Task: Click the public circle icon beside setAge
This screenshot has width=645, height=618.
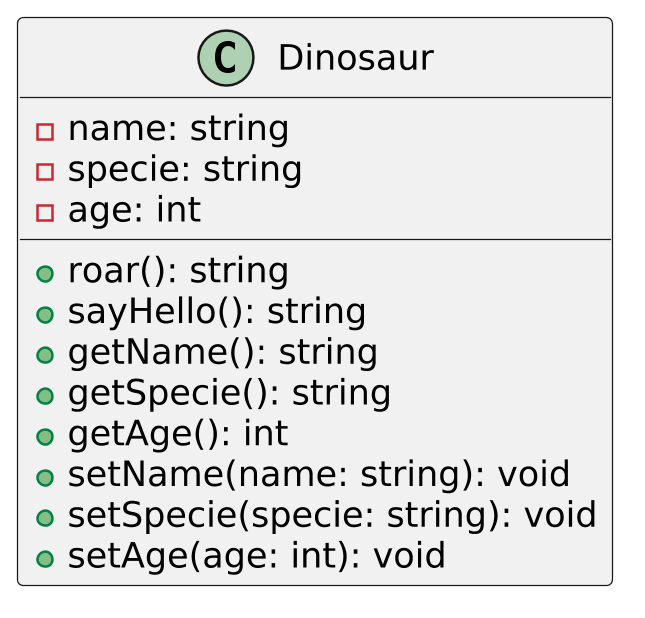Action: pyautogui.click(x=44, y=558)
